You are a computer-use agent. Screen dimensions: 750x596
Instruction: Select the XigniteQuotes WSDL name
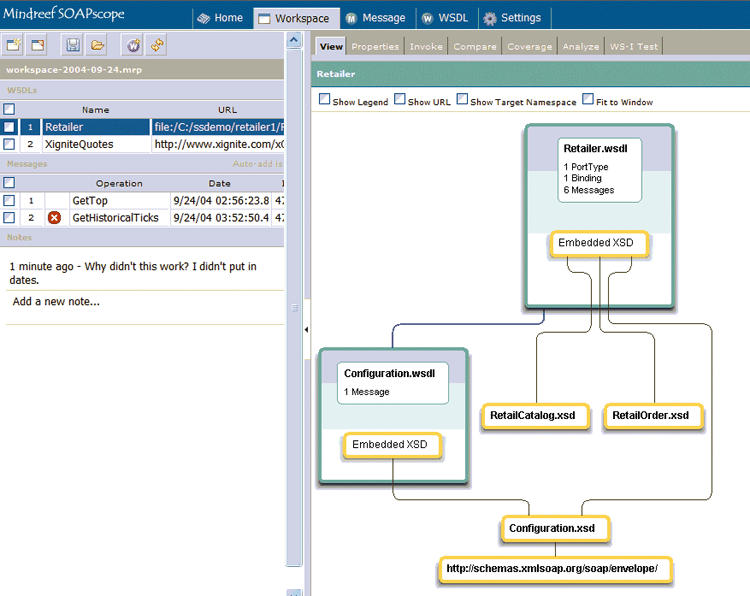(x=96, y=144)
